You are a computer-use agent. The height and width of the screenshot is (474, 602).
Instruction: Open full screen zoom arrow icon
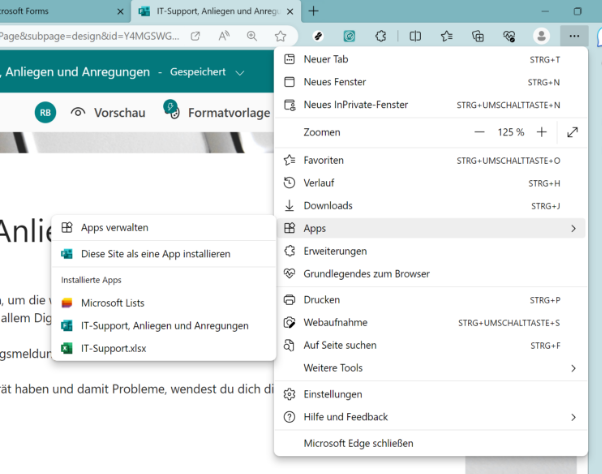[572, 132]
